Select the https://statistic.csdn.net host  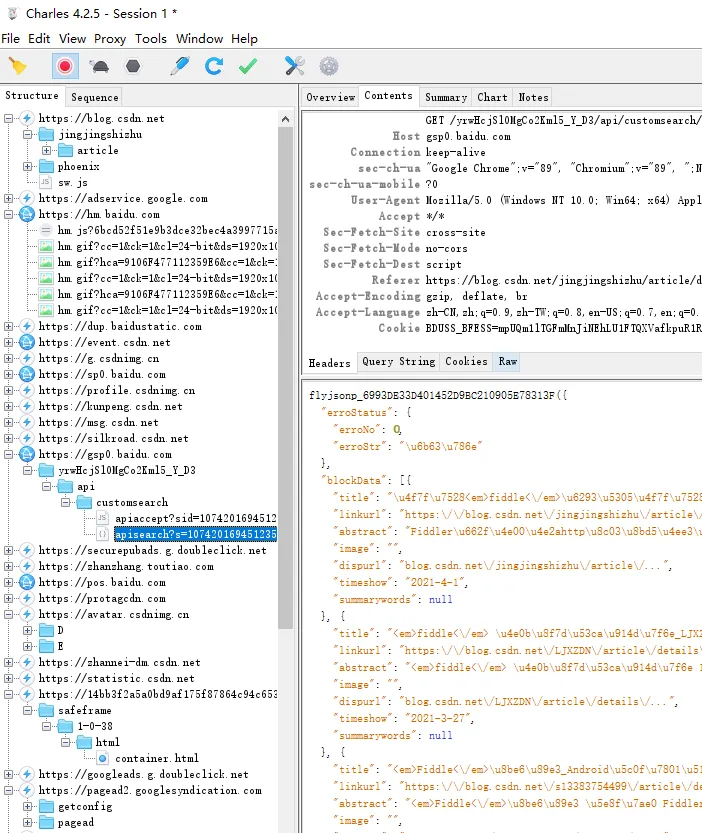116,678
